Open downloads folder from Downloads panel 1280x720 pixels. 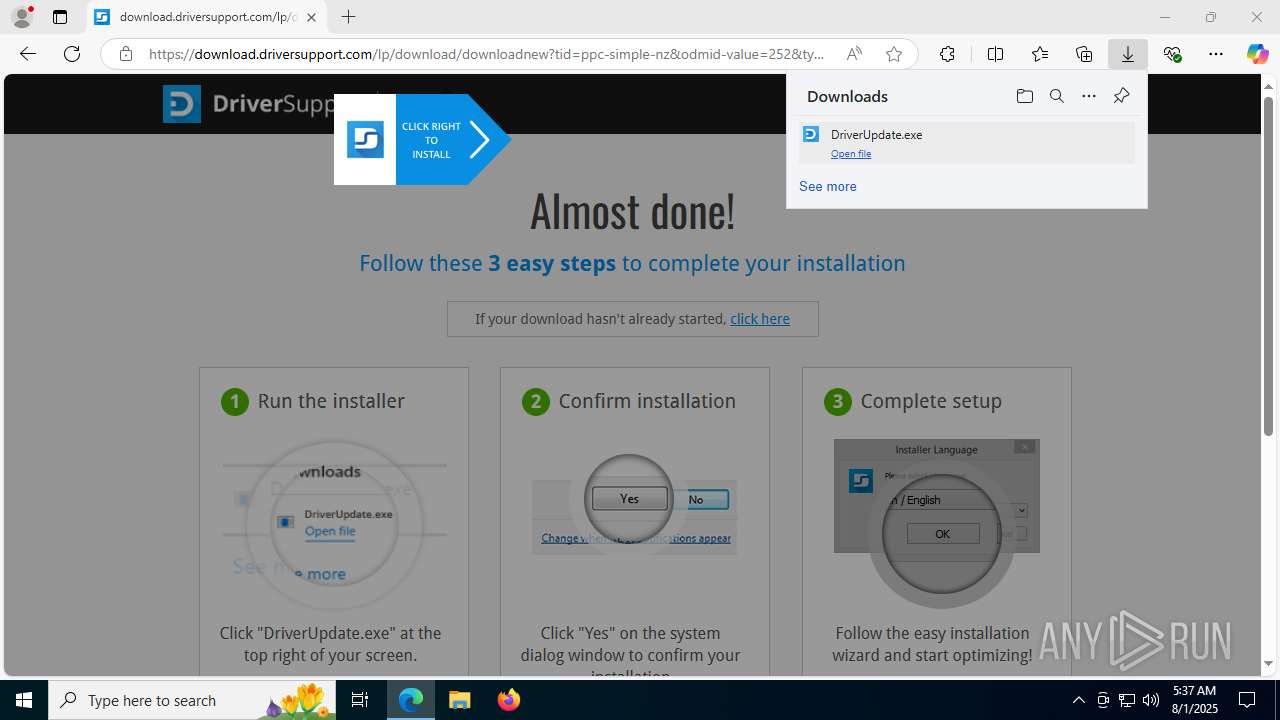[1024, 96]
